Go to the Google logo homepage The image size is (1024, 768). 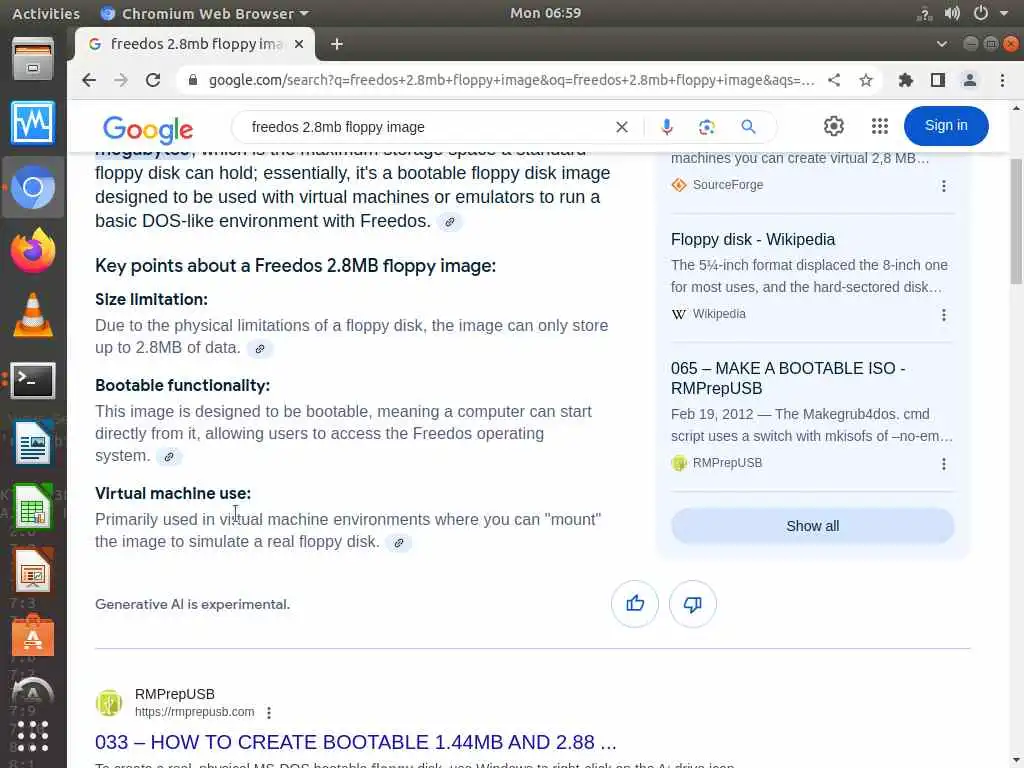pyautogui.click(x=148, y=129)
